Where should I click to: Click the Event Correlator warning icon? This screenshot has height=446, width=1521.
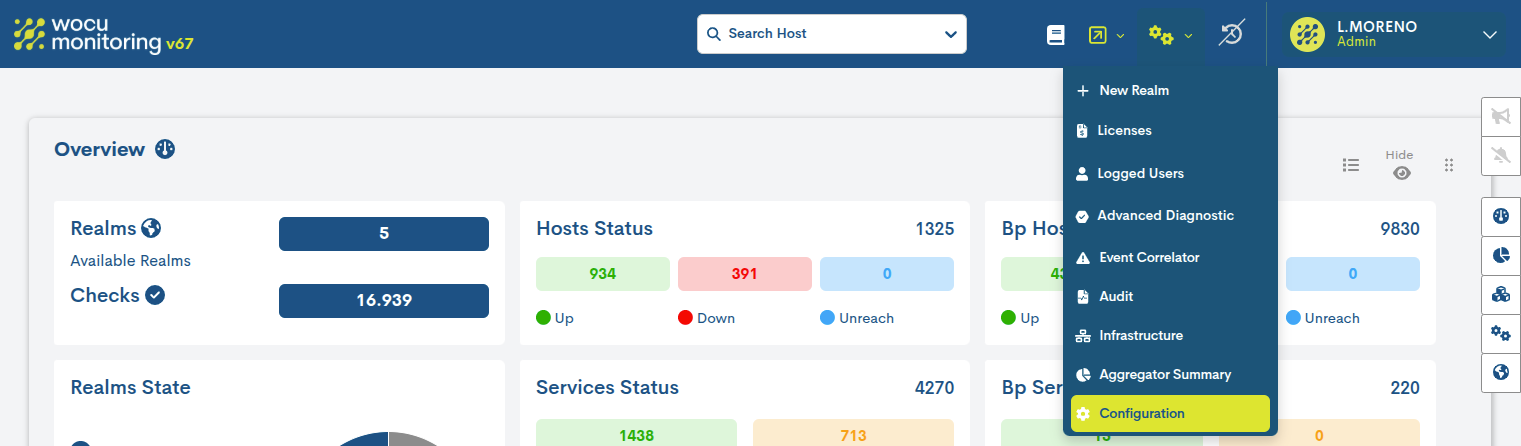click(x=1082, y=258)
